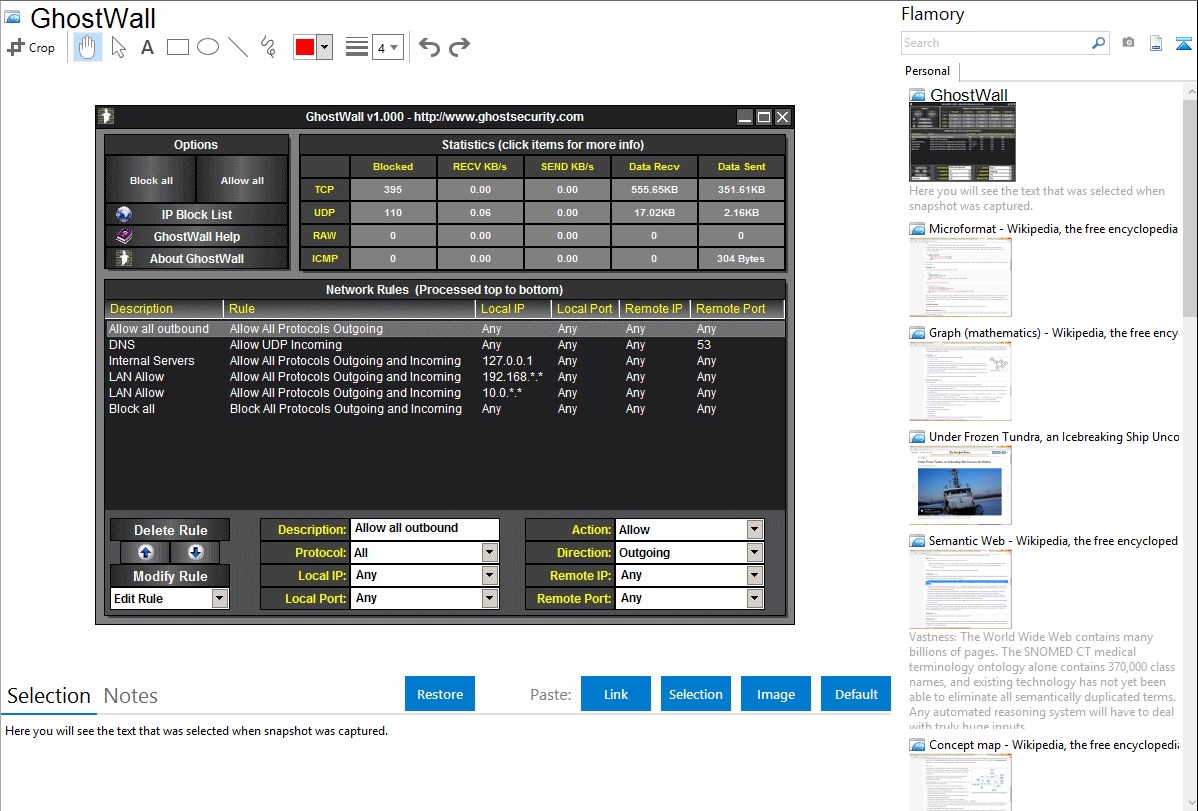The height and width of the screenshot is (811, 1198).
Task: Click the Delete Rule button
Action: 170,530
